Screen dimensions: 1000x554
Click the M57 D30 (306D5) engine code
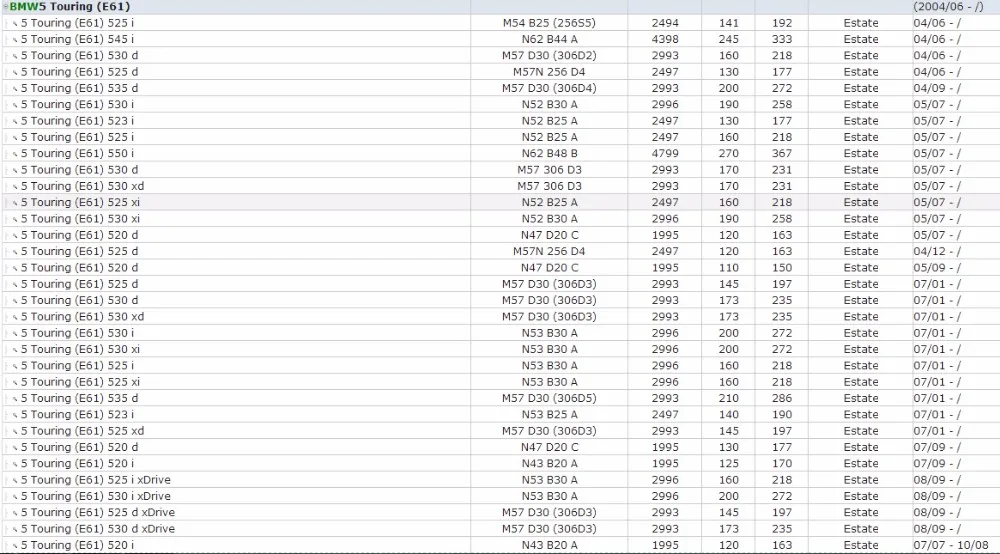click(x=549, y=398)
